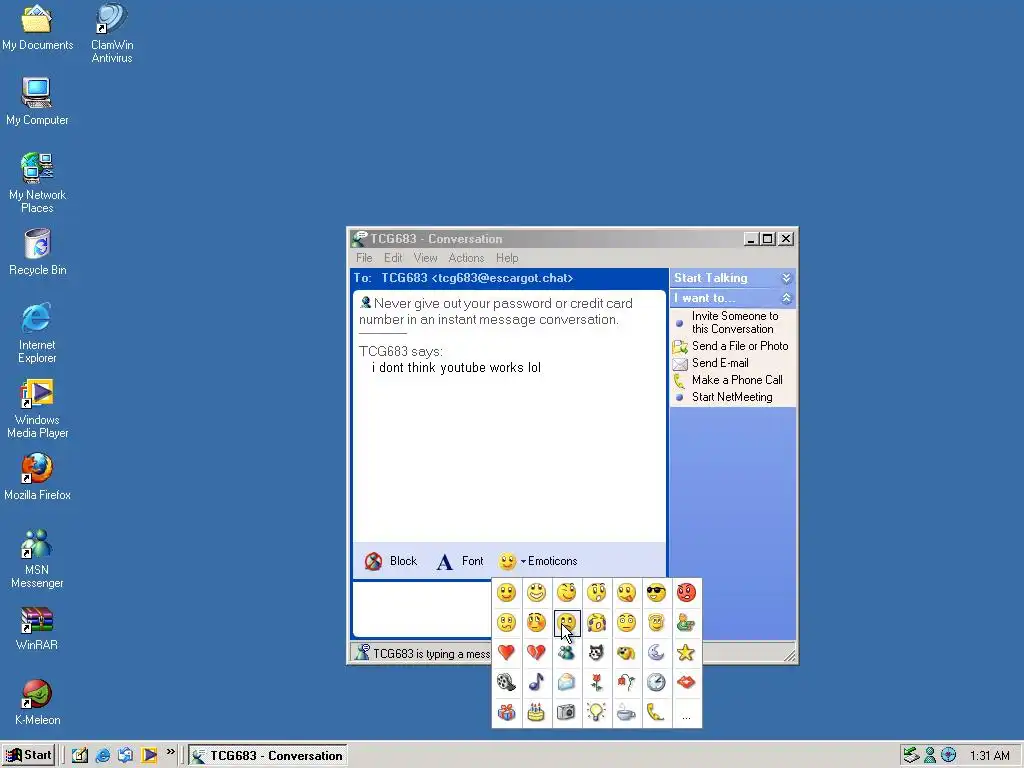
Task: Insert the red angry face emoticon
Action: 686,593
